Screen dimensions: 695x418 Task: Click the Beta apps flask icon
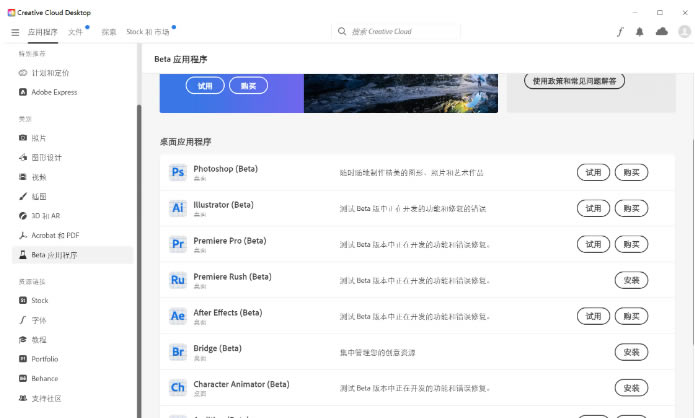[23, 255]
